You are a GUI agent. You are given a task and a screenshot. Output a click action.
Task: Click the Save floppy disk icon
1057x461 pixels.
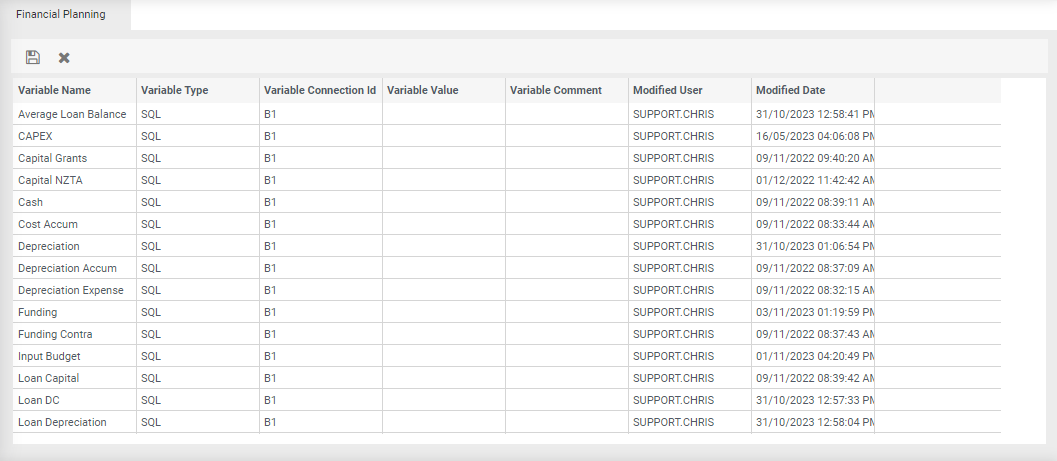33,58
